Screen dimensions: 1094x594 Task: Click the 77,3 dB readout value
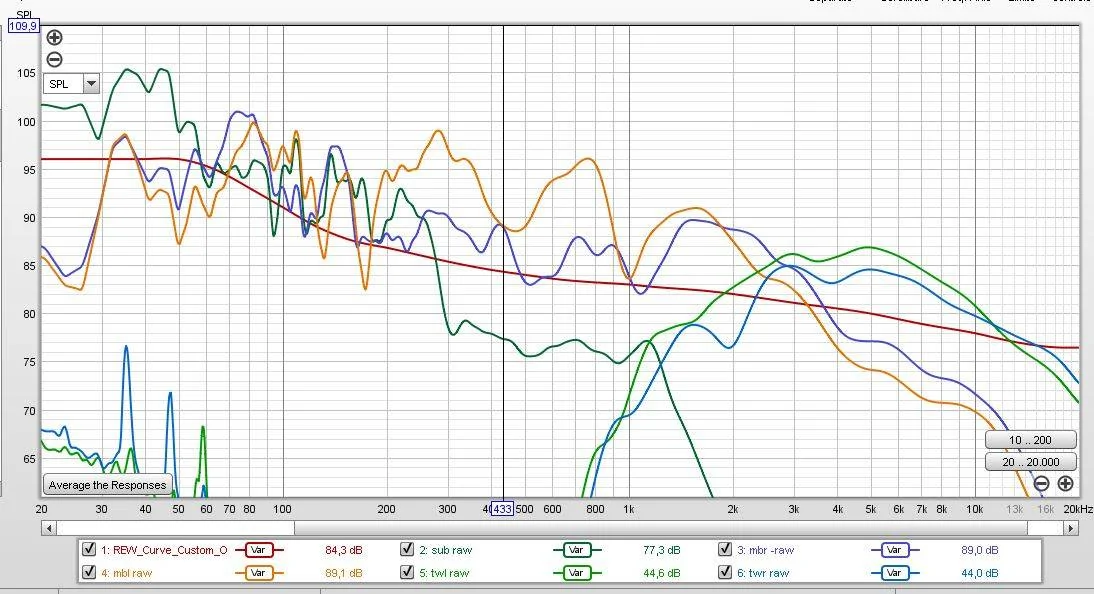(661, 550)
